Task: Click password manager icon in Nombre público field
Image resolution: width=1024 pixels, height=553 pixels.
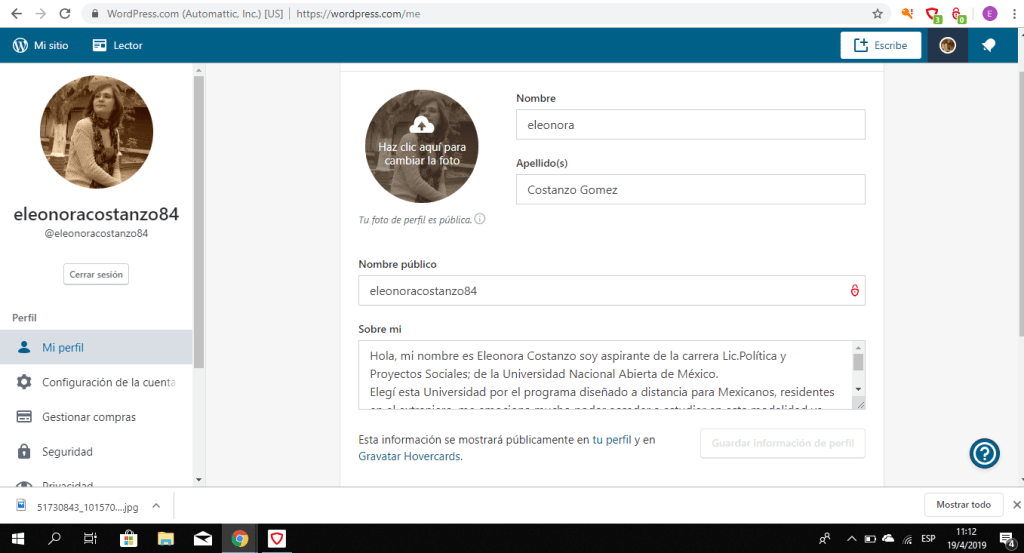Action: click(854, 291)
